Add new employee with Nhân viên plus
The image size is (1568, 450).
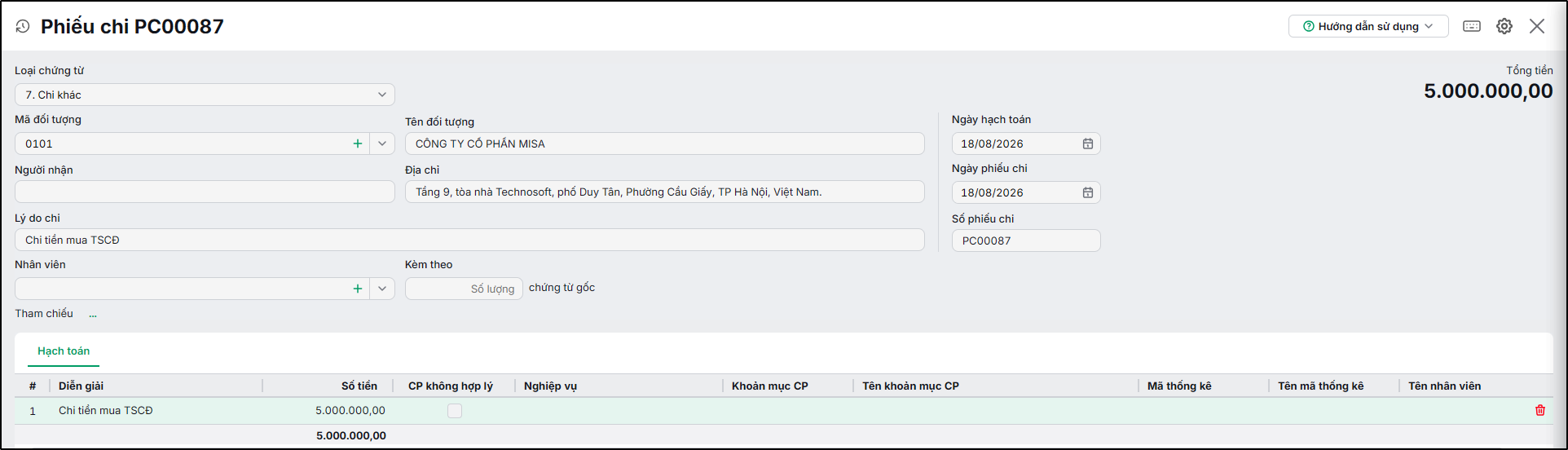pyautogui.click(x=358, y=289)
